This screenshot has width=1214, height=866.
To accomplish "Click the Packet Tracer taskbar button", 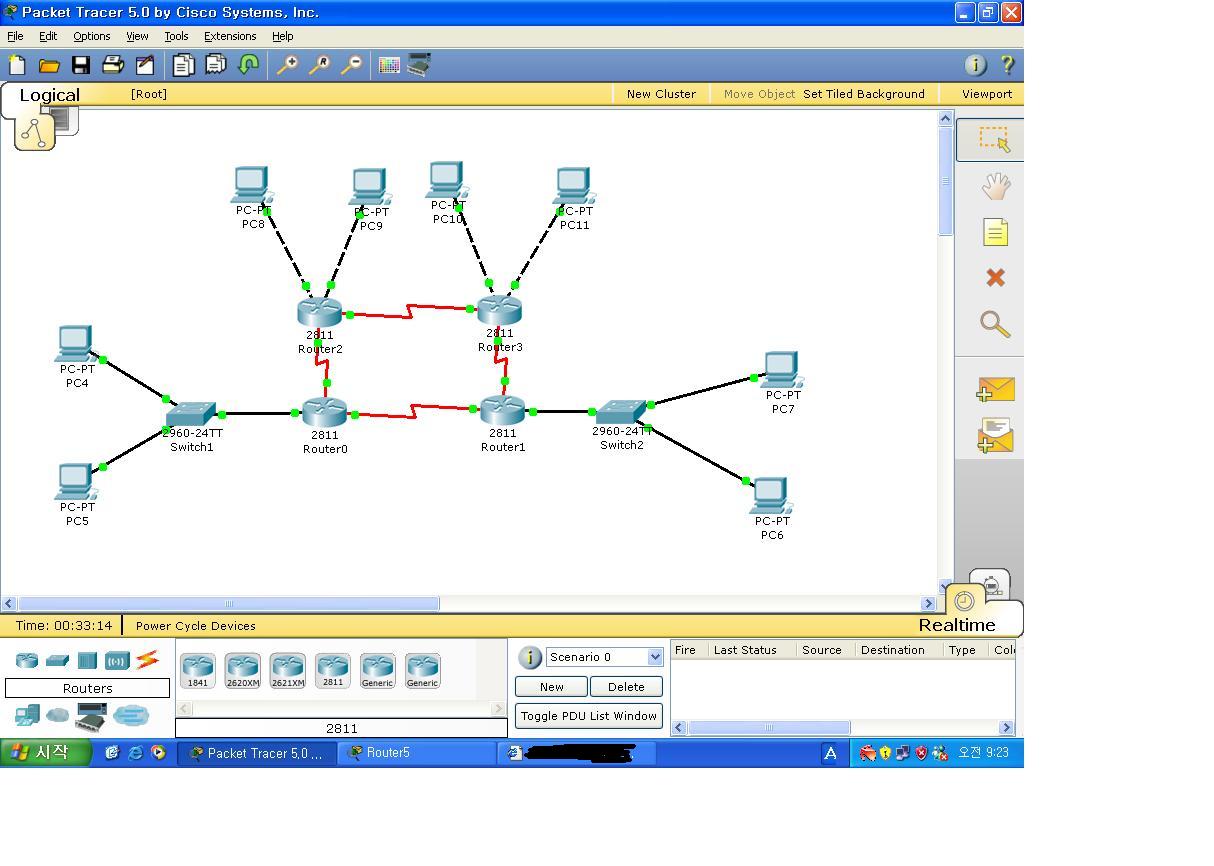I will click(258, 753).
